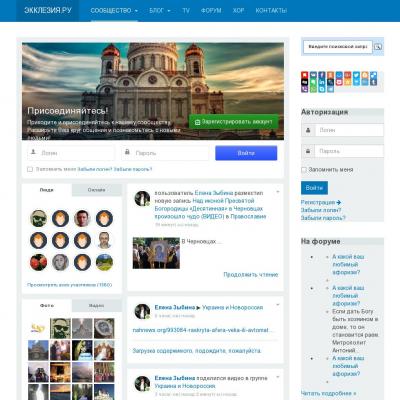Click the Логин field below banner
Viewport: 400px width, 400px height.
71,153
